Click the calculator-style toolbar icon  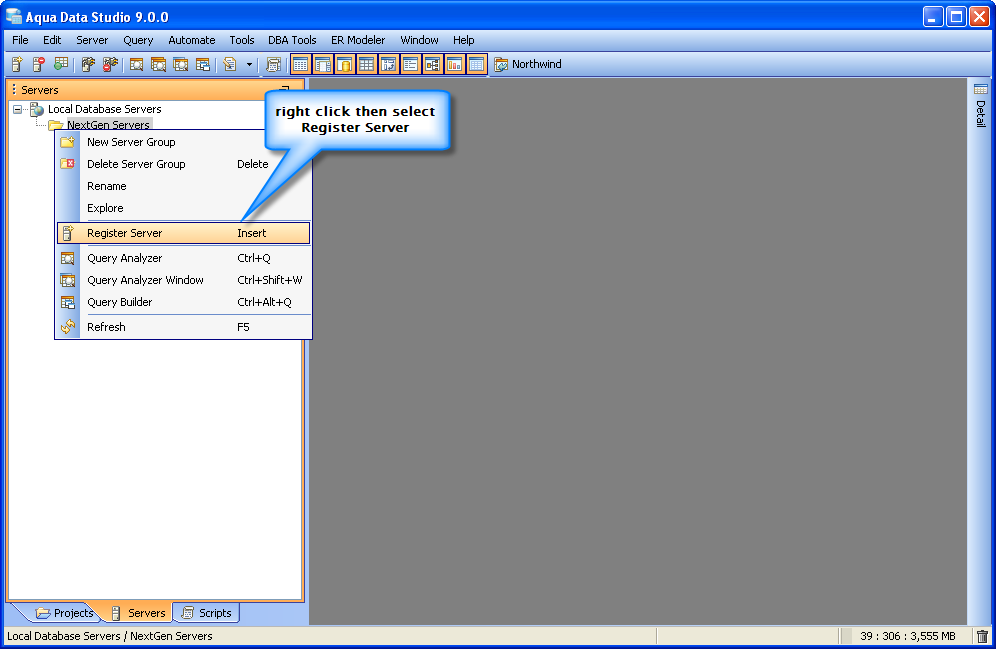click(x=273, y=64)
